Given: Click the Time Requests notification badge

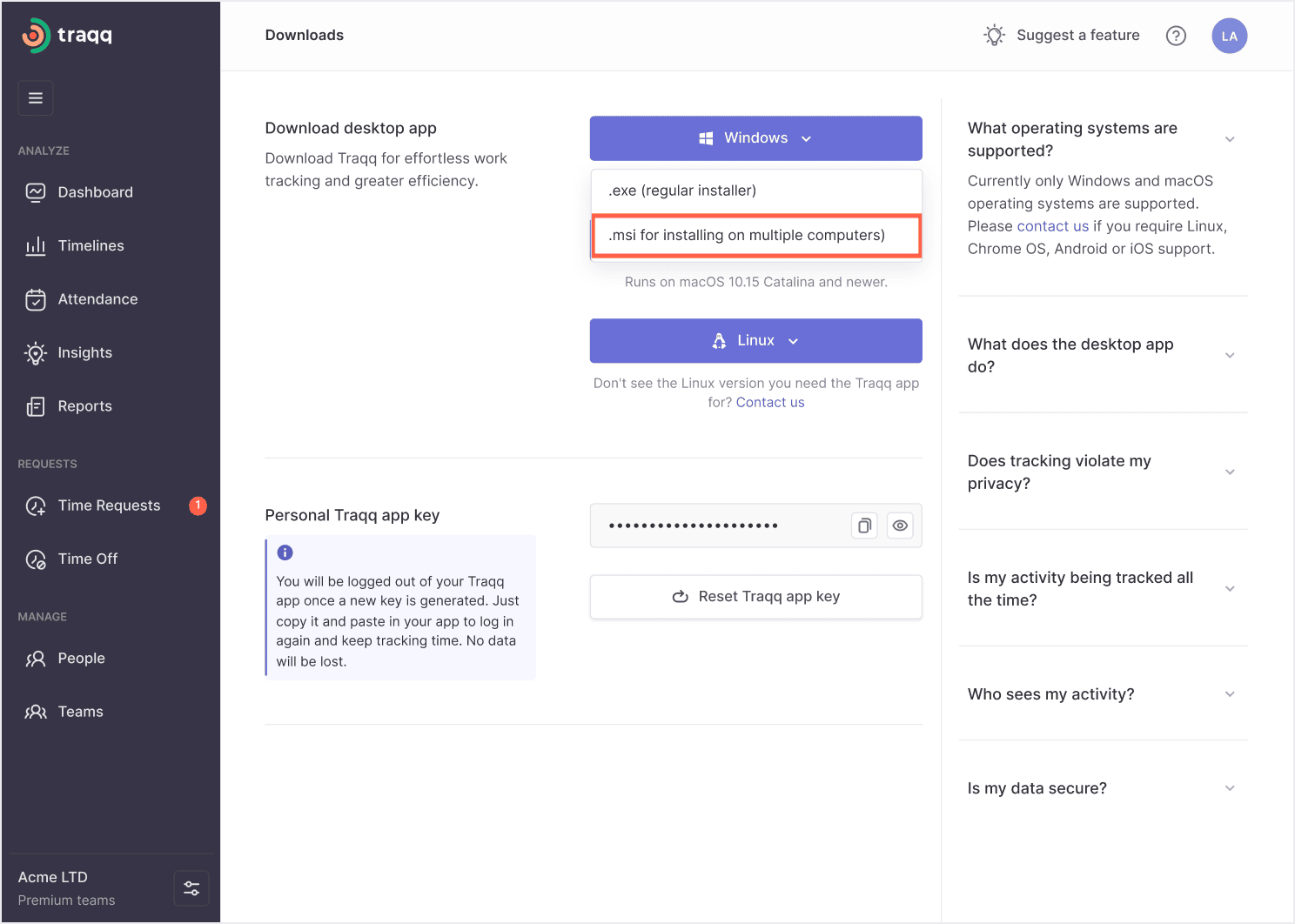Looking at the screenshot, I should point(198,506).
